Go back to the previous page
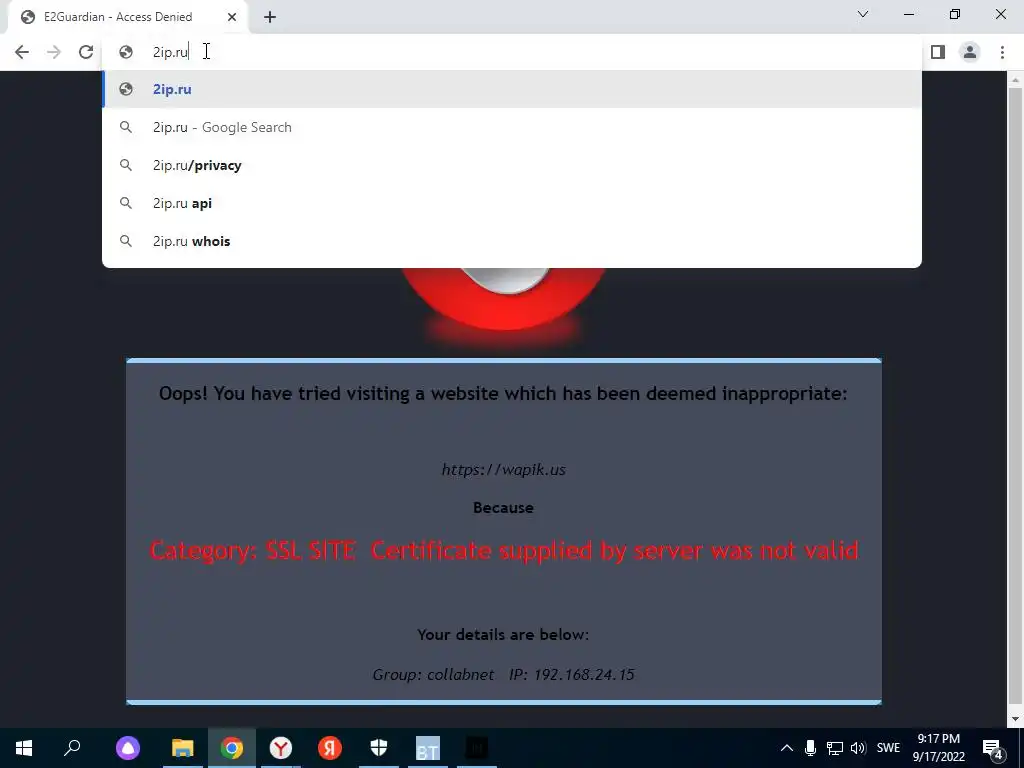Image resolution: width=1024 pixels, height=768 pixels. pos(22,52)
